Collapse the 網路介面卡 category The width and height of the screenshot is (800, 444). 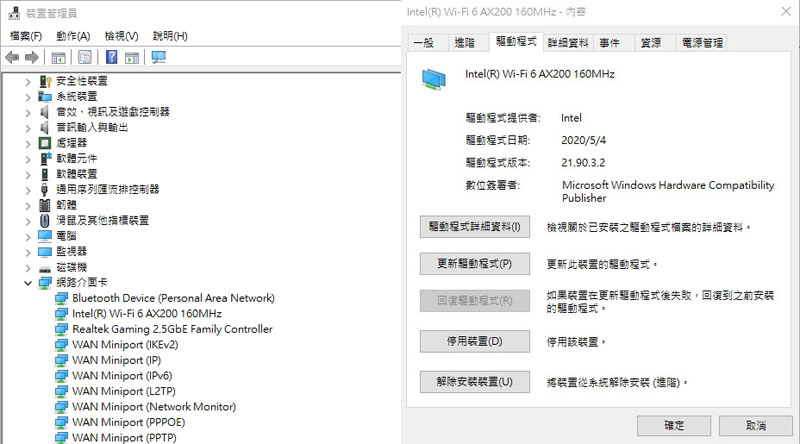tap(28, 283)
